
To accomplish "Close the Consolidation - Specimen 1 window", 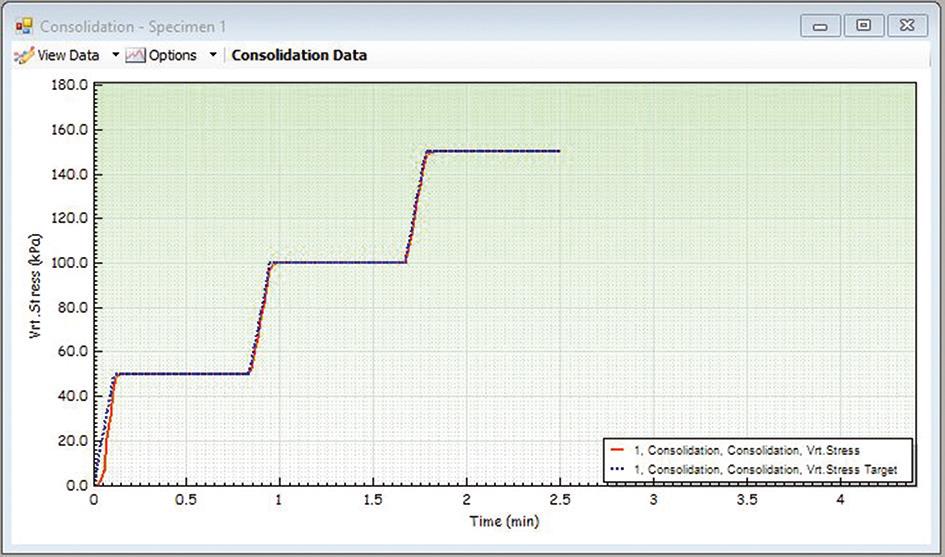I will coord(906,26).
